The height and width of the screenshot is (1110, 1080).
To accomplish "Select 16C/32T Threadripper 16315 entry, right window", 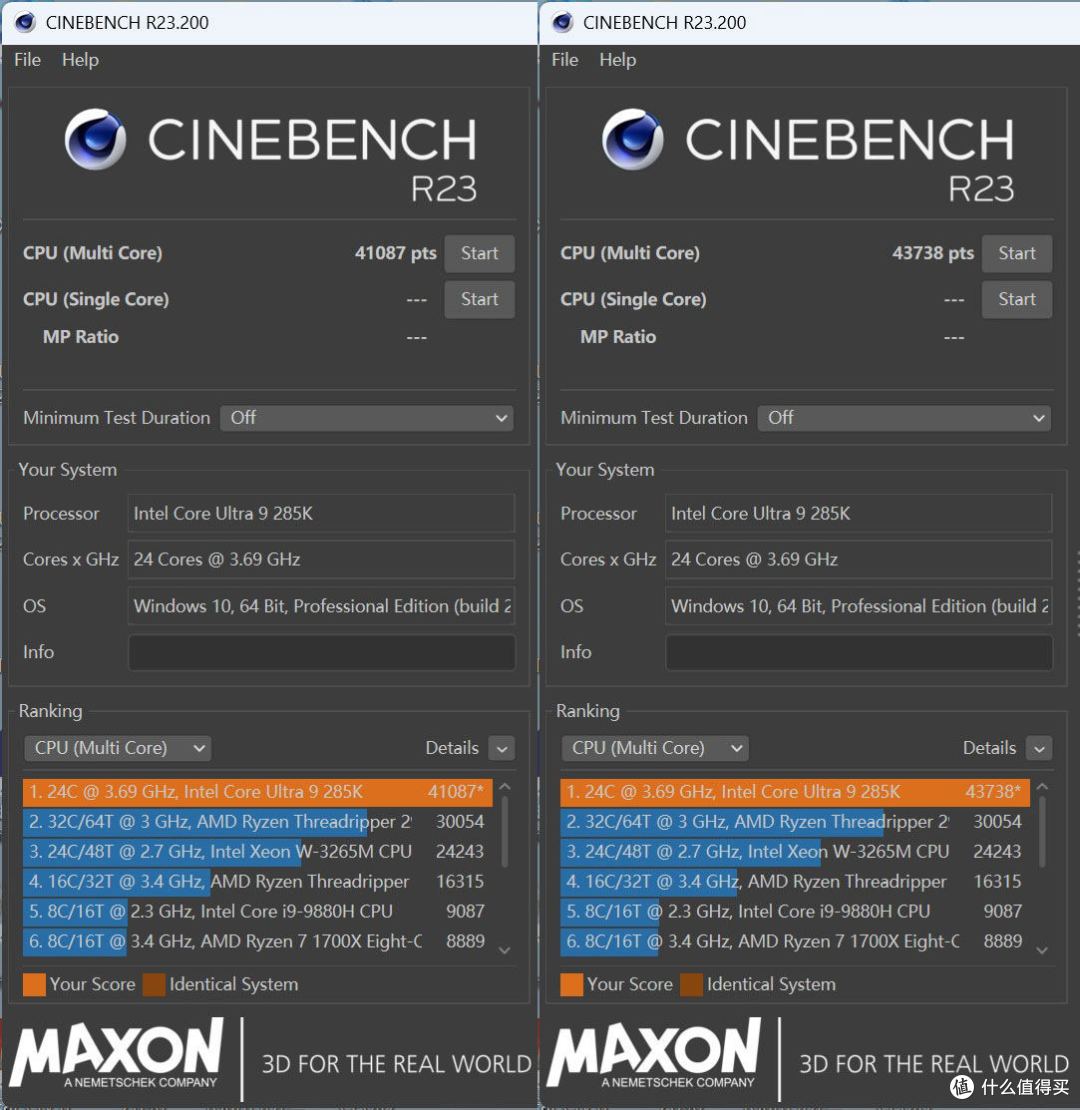I will tap(795, 881).
